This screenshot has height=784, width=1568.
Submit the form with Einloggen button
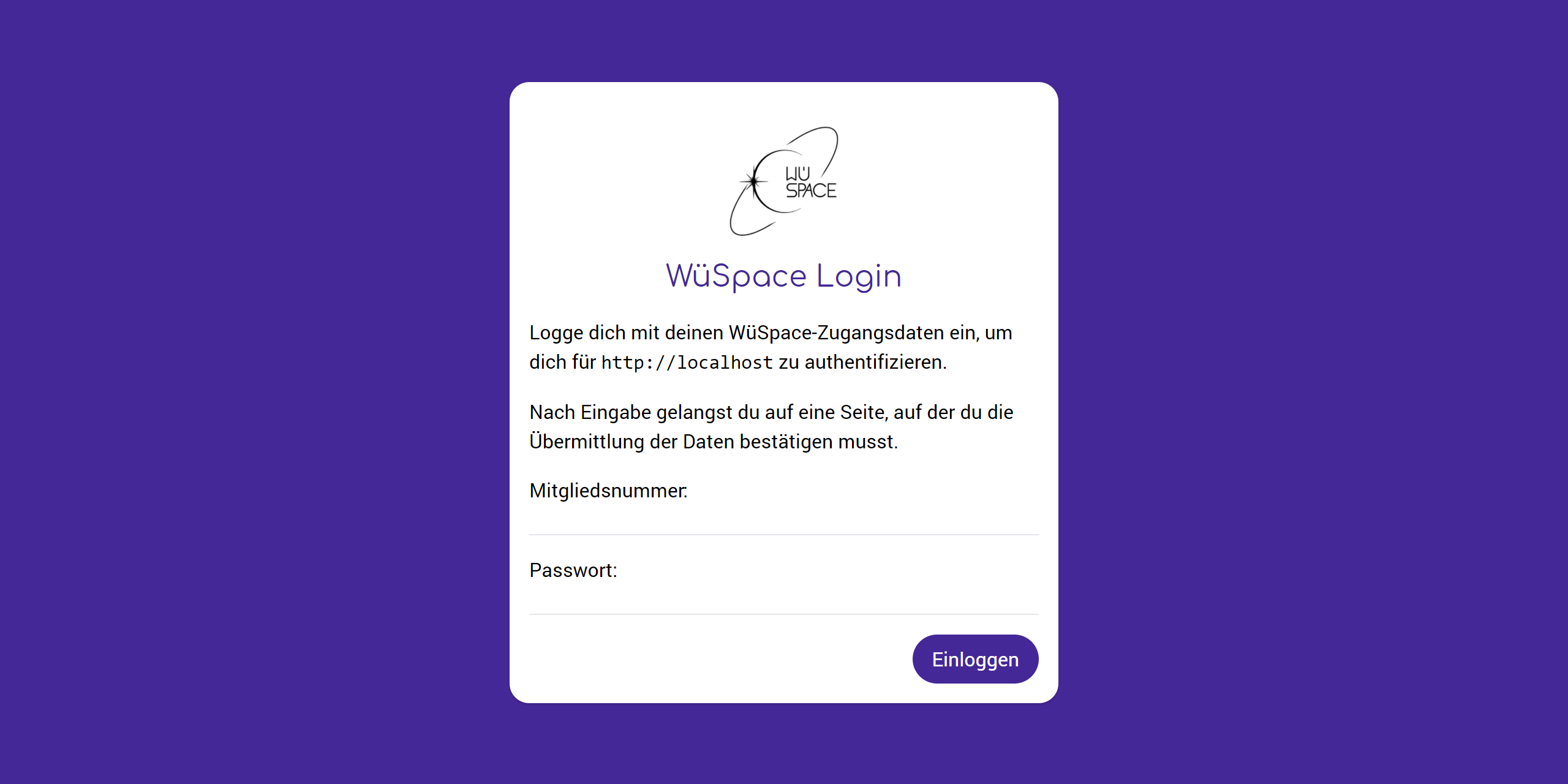click(975, 659)
